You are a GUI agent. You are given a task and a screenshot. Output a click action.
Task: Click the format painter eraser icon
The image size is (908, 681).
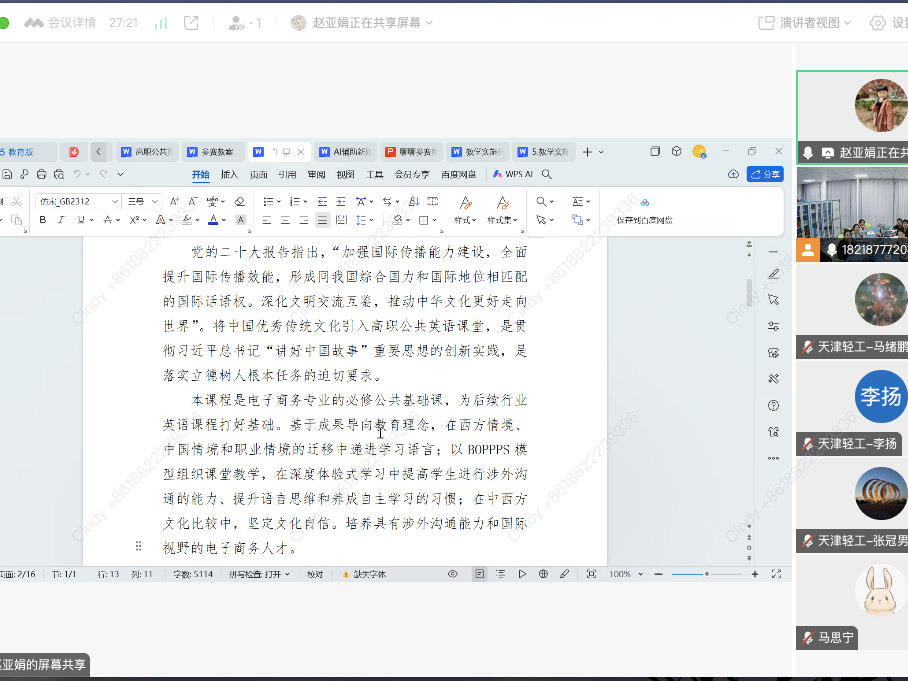[x=239, y=201]
